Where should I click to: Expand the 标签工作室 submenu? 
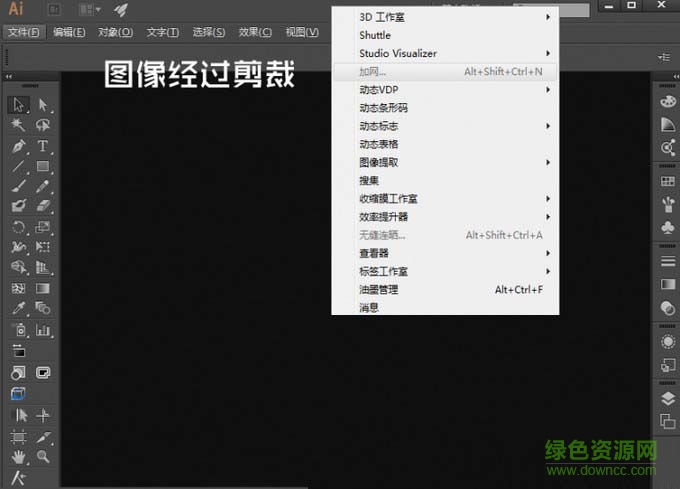click(x=445, y=271)
